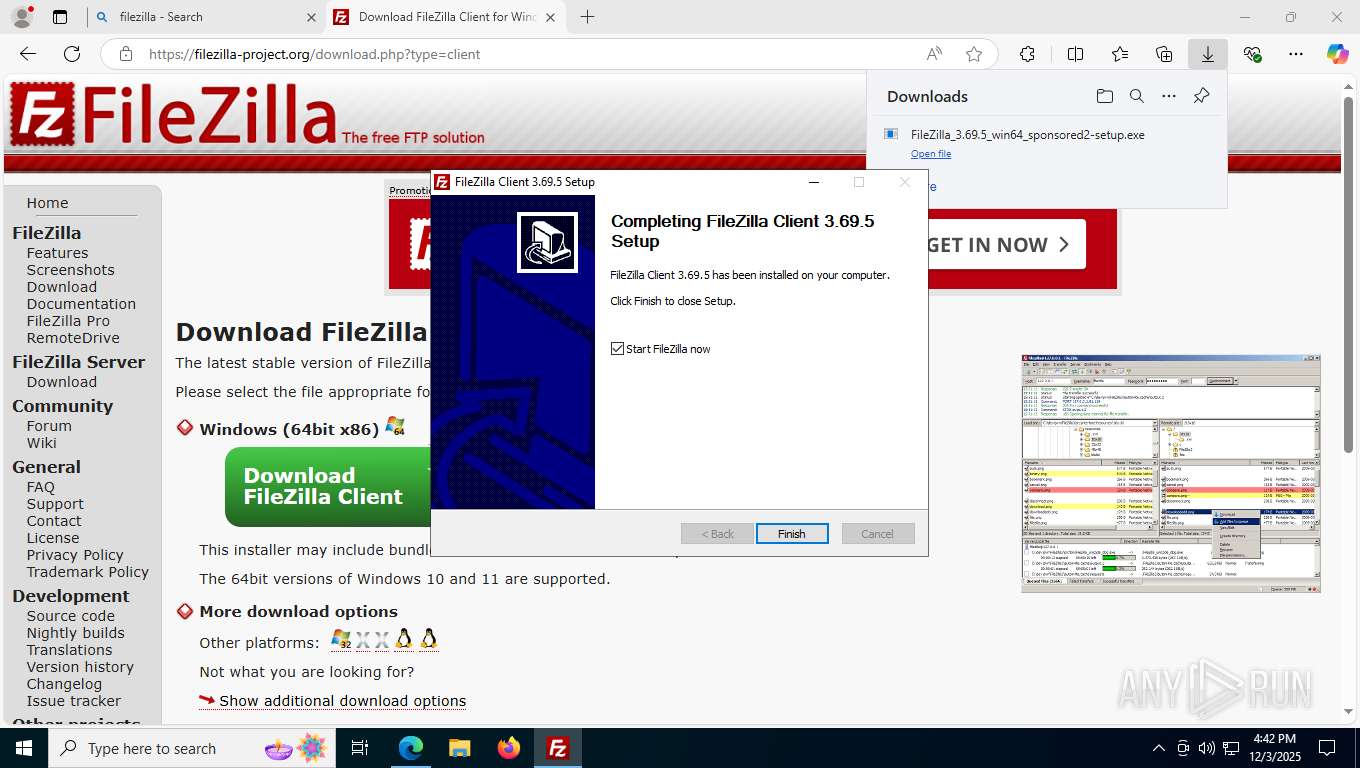Screen dimensions: 1360x768
Task: Open the Nightly builds sidebar link
Action: (x=75, y=633)
